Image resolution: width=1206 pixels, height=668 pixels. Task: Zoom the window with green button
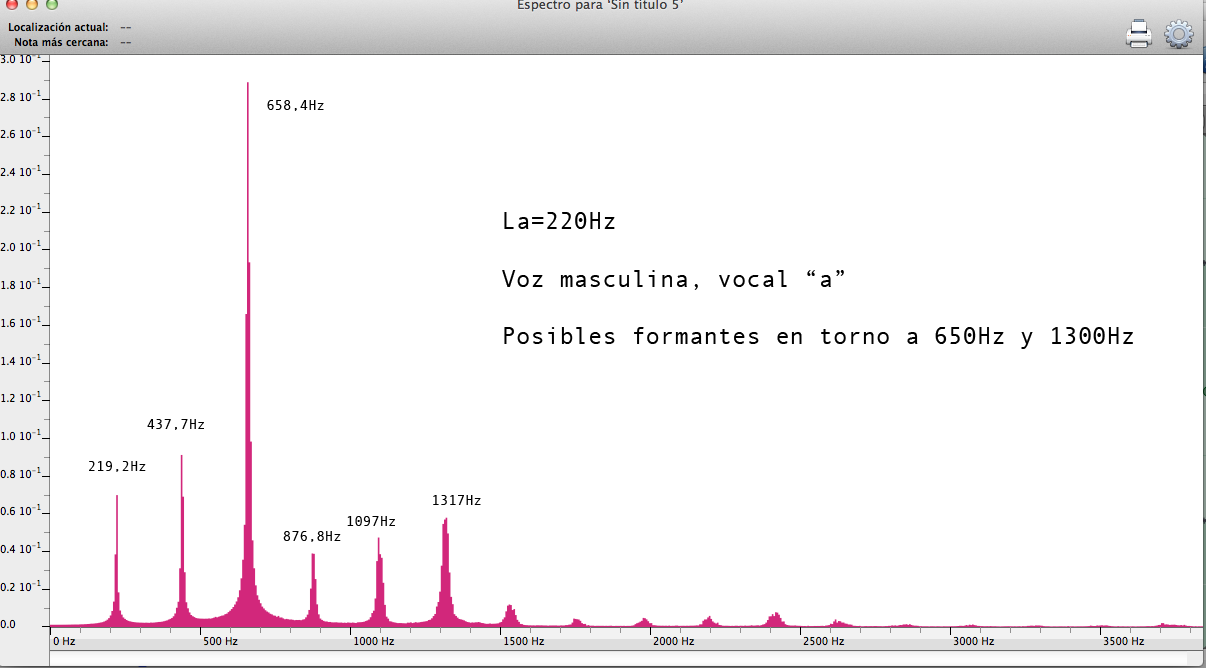click(x=52, y=4)
